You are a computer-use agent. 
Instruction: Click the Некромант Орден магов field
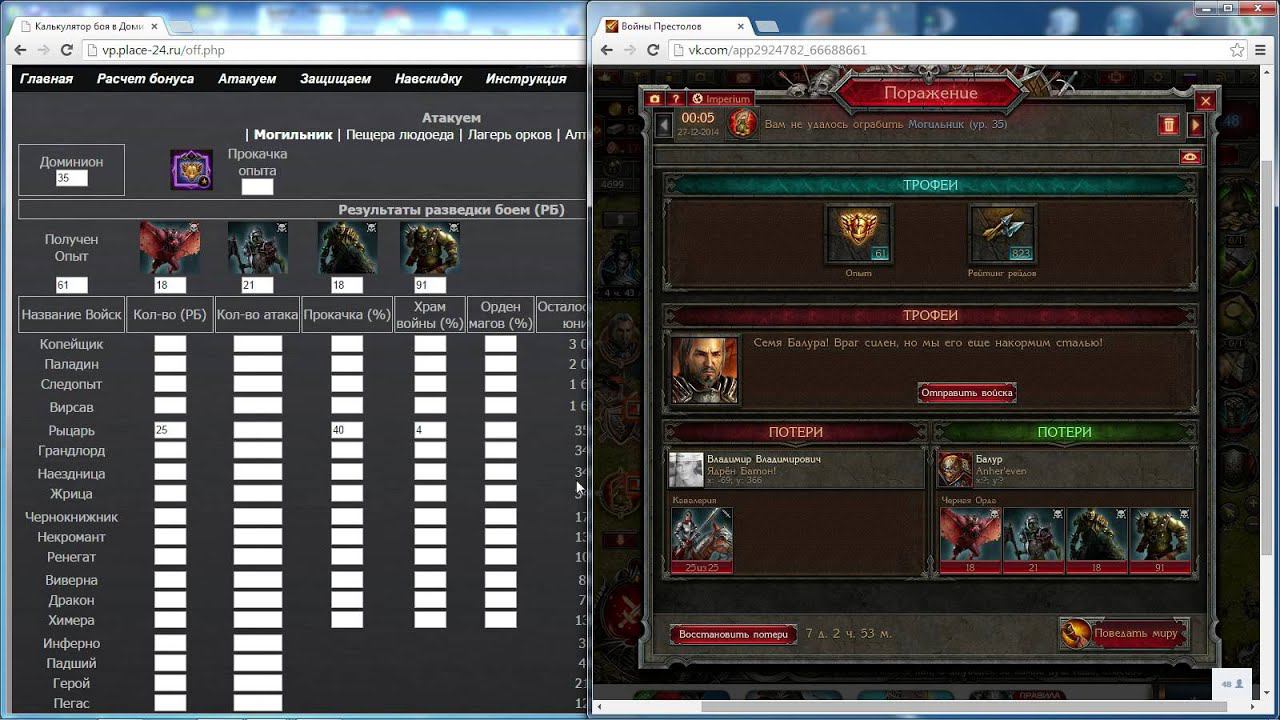point(500,537)
